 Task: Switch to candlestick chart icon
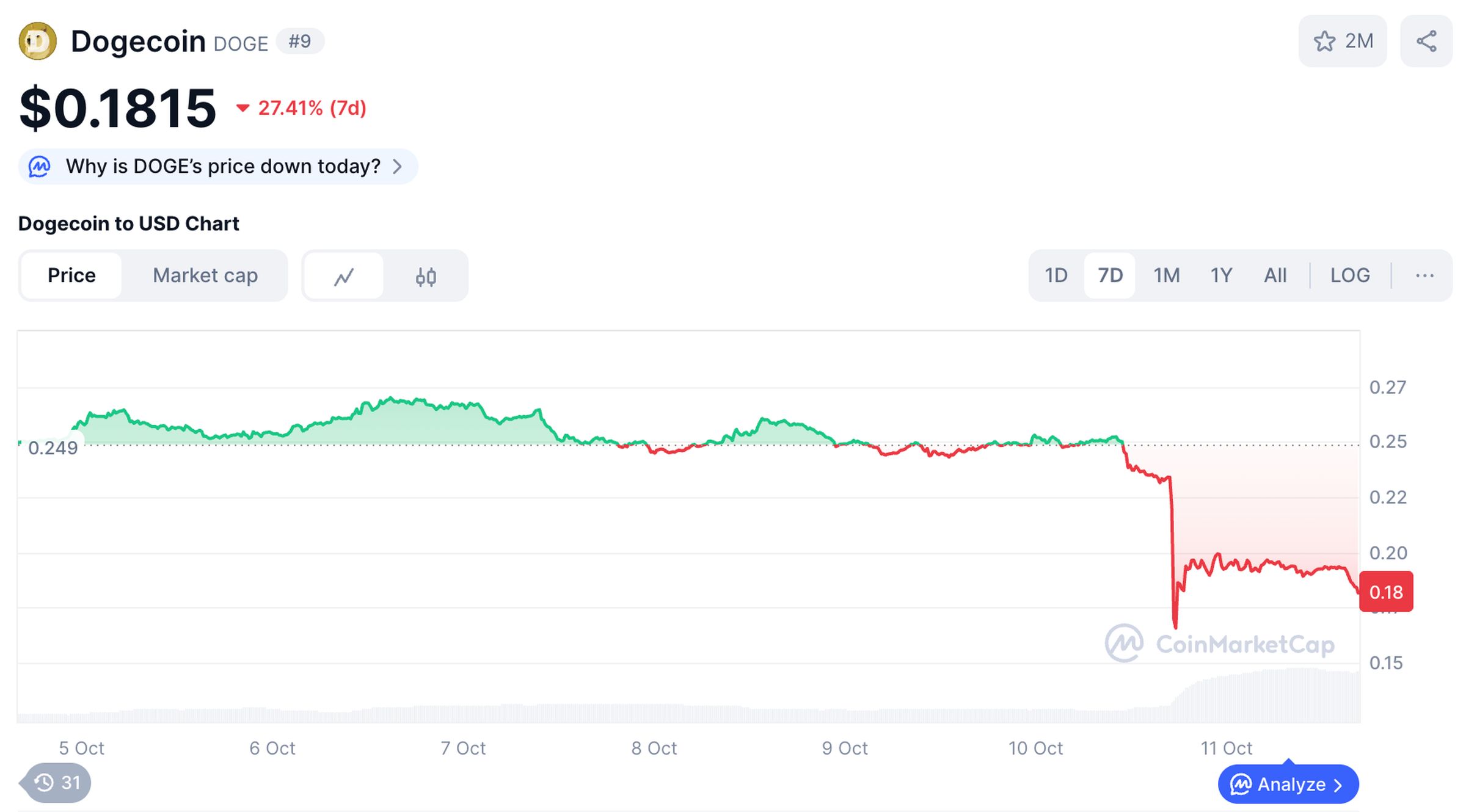[426, 277]
